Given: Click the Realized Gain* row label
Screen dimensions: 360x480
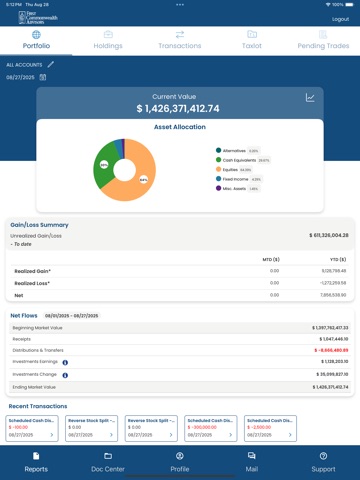Looking at the screenshot, I should pos(32,271).
